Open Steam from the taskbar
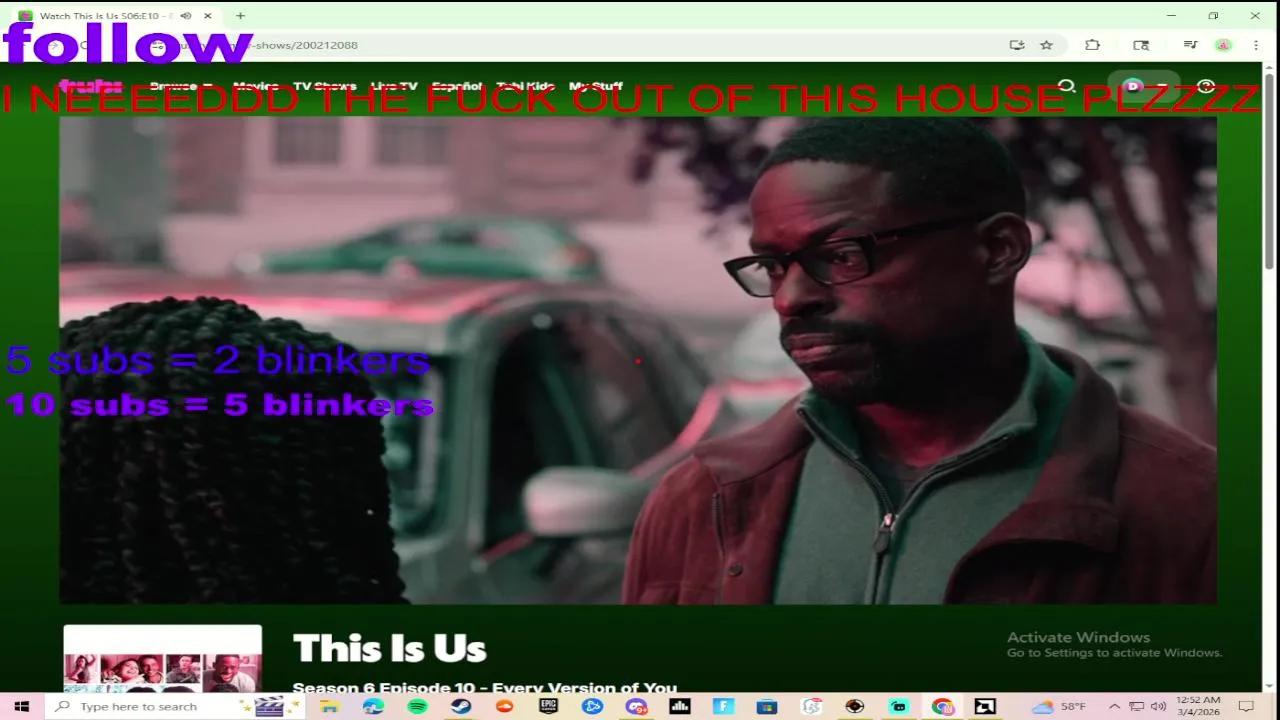The image size is (1280, 720). (x=460, y=706)
